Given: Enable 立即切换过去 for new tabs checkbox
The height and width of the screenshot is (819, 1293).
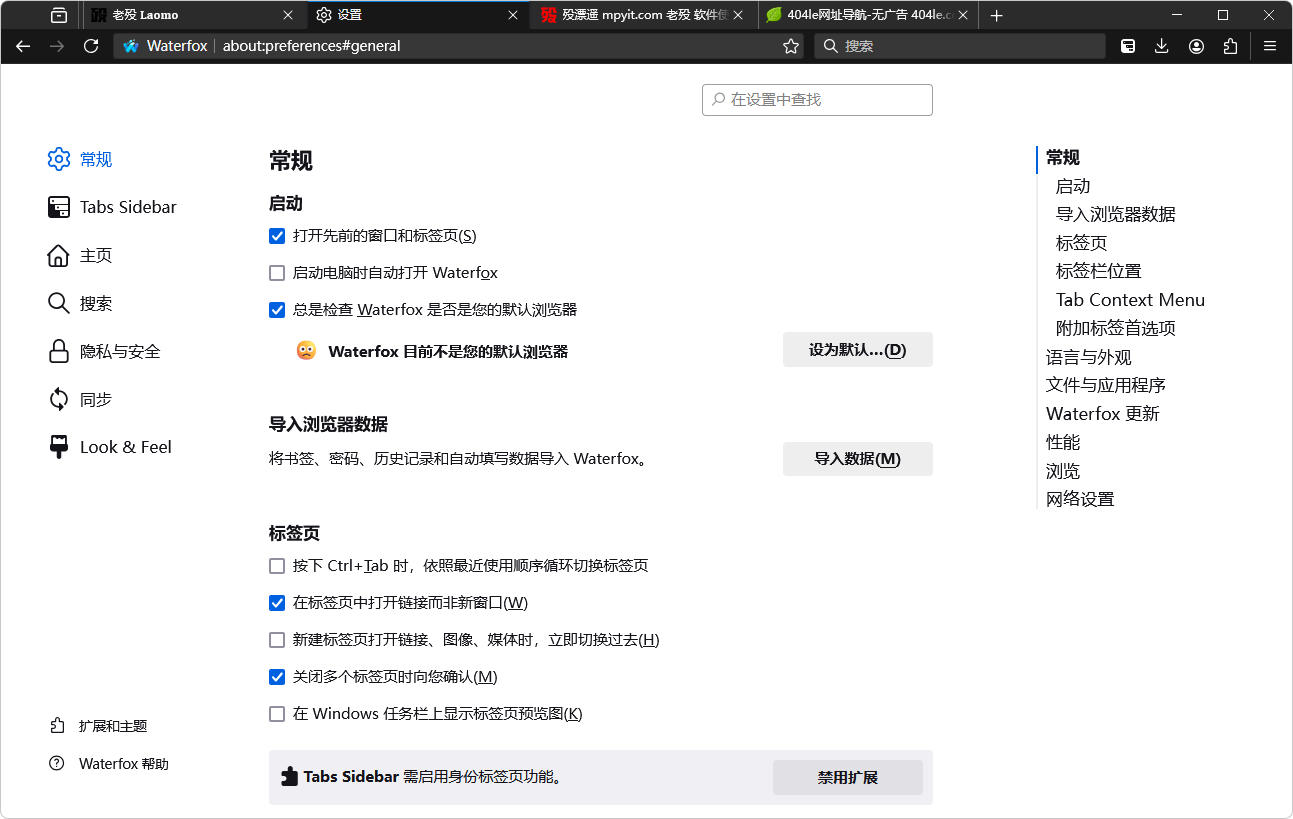Looking at the screenshot, I should click(x=277, y=640).
